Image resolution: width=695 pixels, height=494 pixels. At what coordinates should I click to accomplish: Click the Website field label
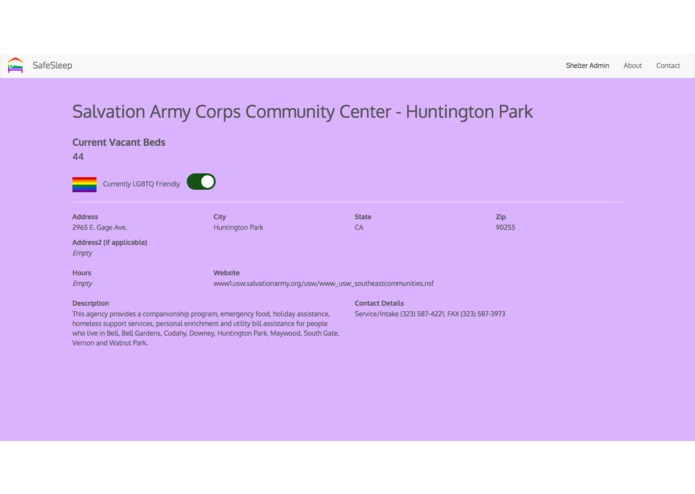click(x=226, y=273)
